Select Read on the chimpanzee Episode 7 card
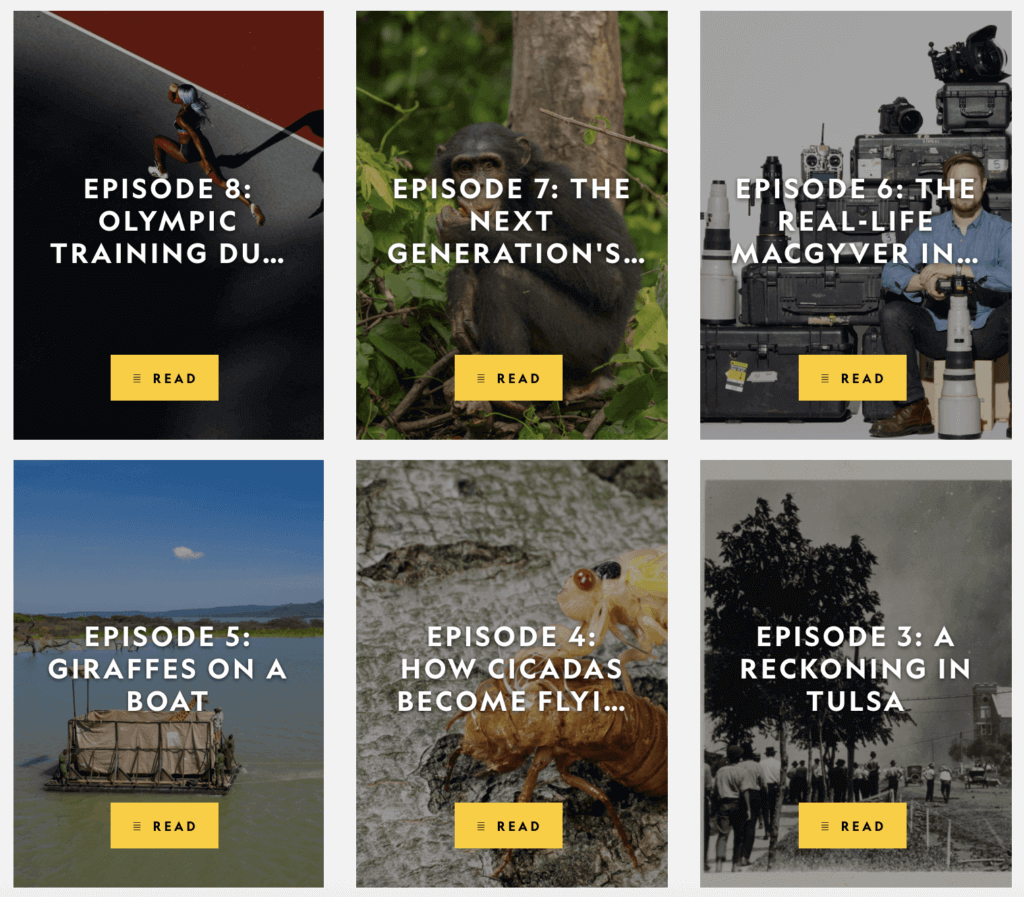Image resolution: width=1024 pixels, height=897 pixels. pyautogui.click(x=509, y=378)
